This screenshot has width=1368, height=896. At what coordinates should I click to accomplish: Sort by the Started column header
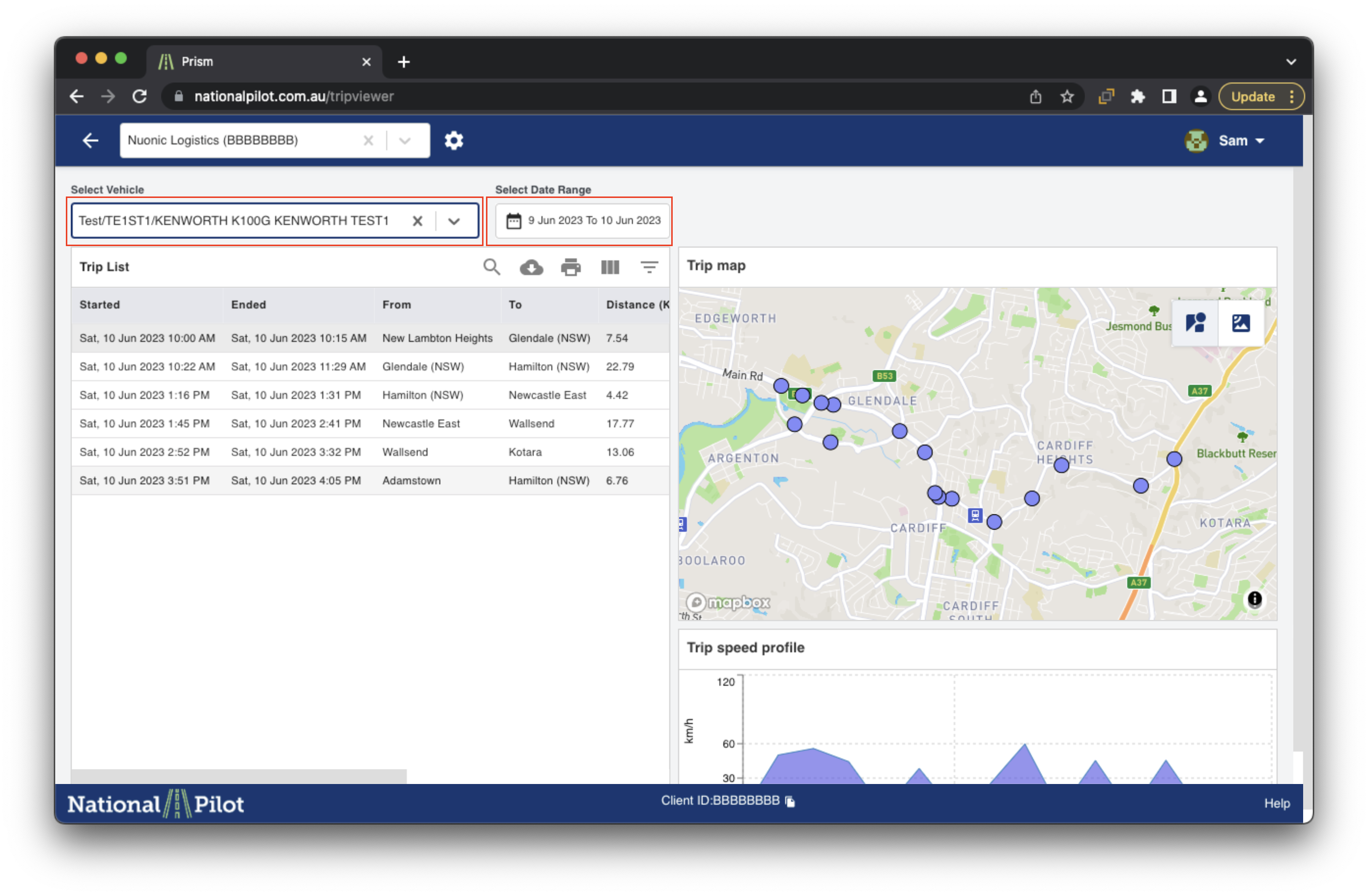pyautogui.click(x=100, y=305)
